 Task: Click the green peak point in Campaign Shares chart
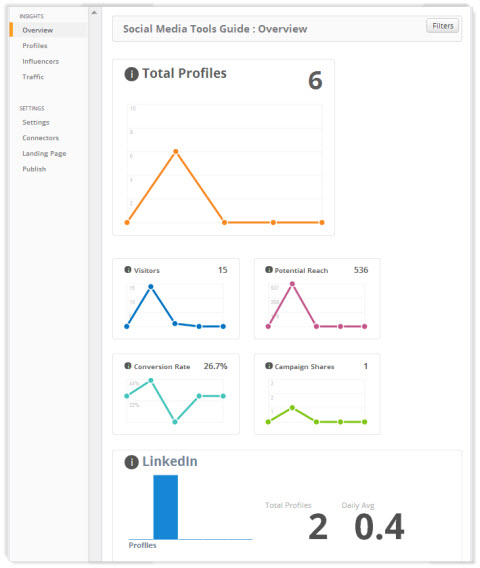click(292, 408)
